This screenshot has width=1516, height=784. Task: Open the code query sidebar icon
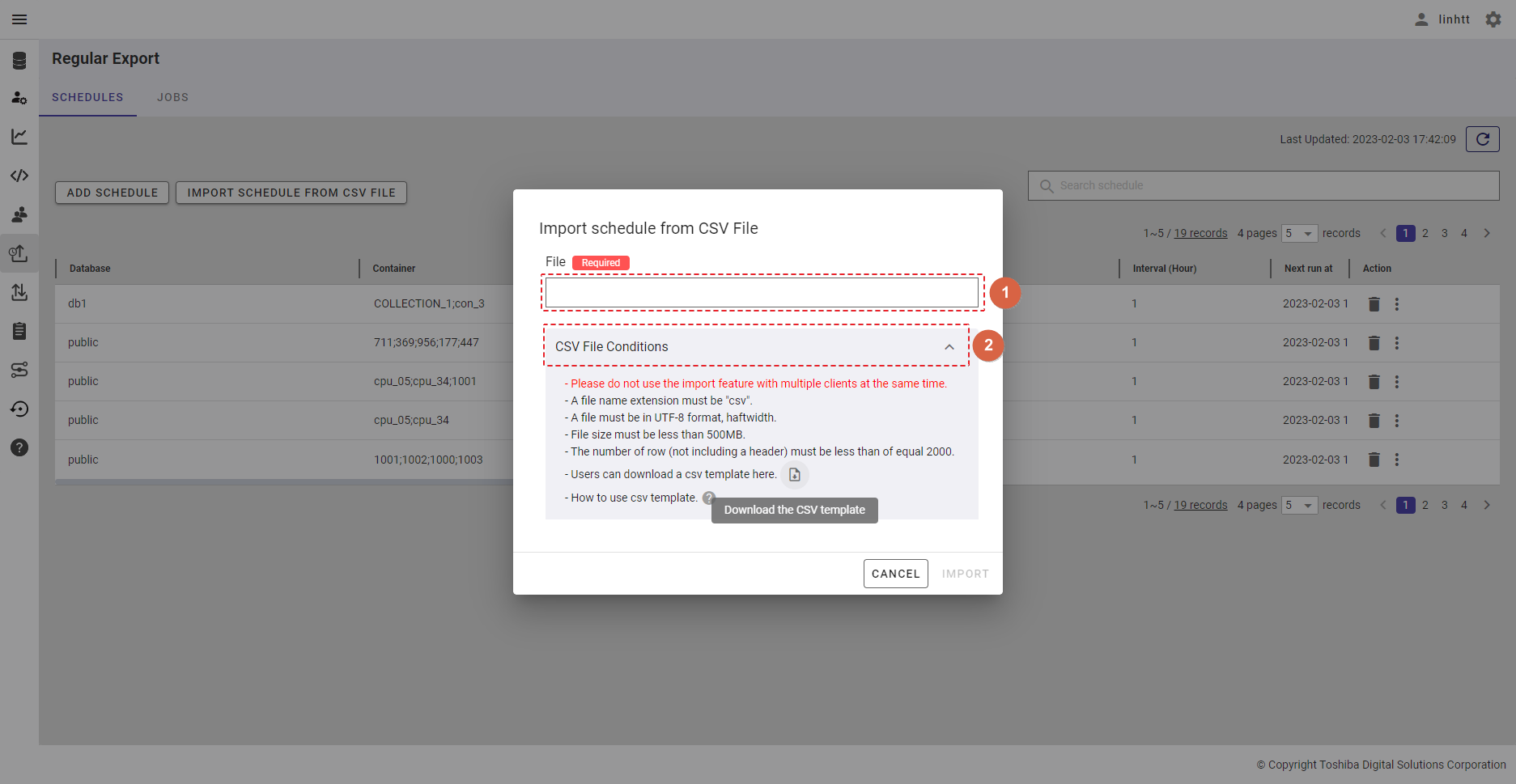click(x=19, y=176)
